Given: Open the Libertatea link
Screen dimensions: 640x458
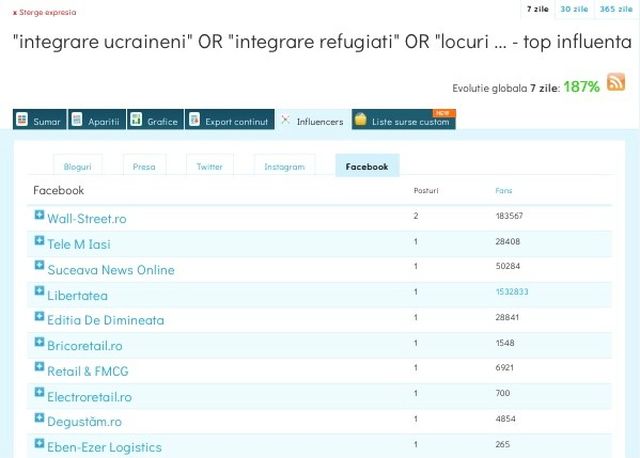Looking at the screenshot, I should pos(78,296).
